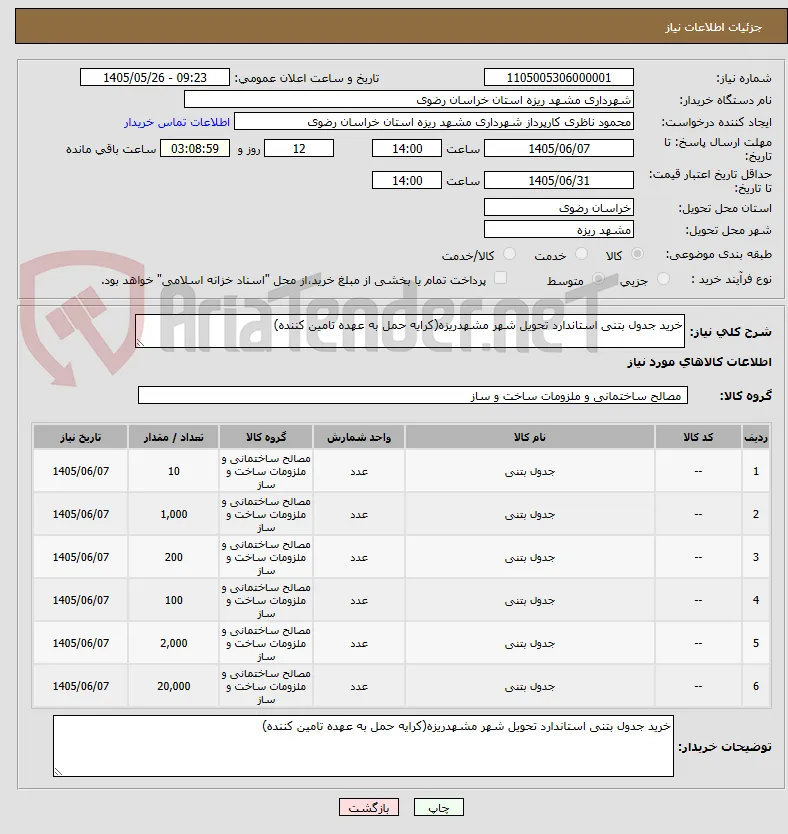
Task: Click the remaining time field 03:08:59
Action: point(195,148)
